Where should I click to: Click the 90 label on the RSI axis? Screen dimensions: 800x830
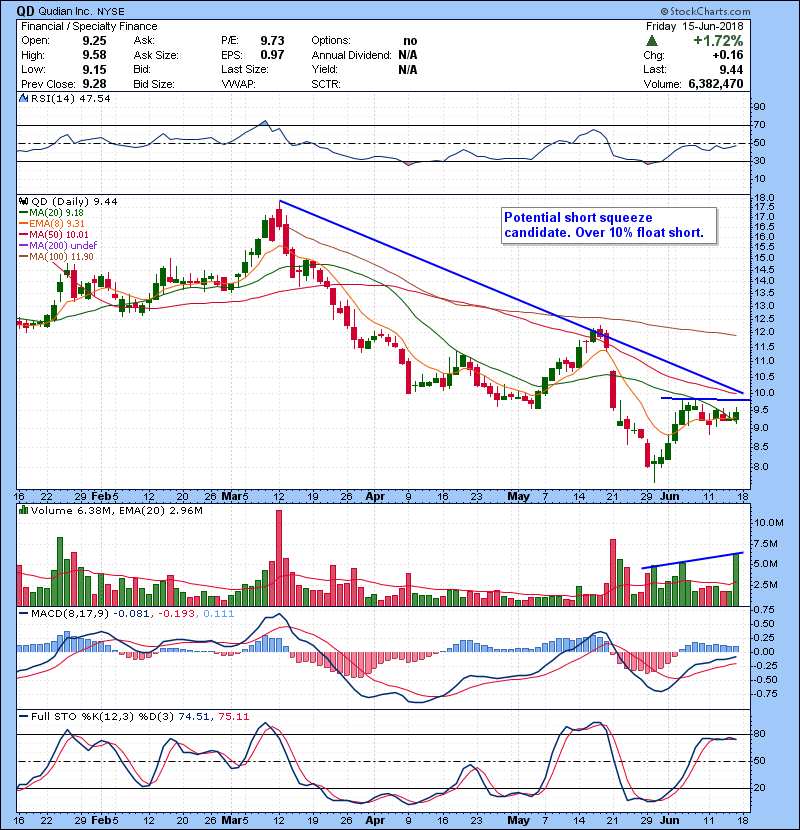tap(760, 107)
